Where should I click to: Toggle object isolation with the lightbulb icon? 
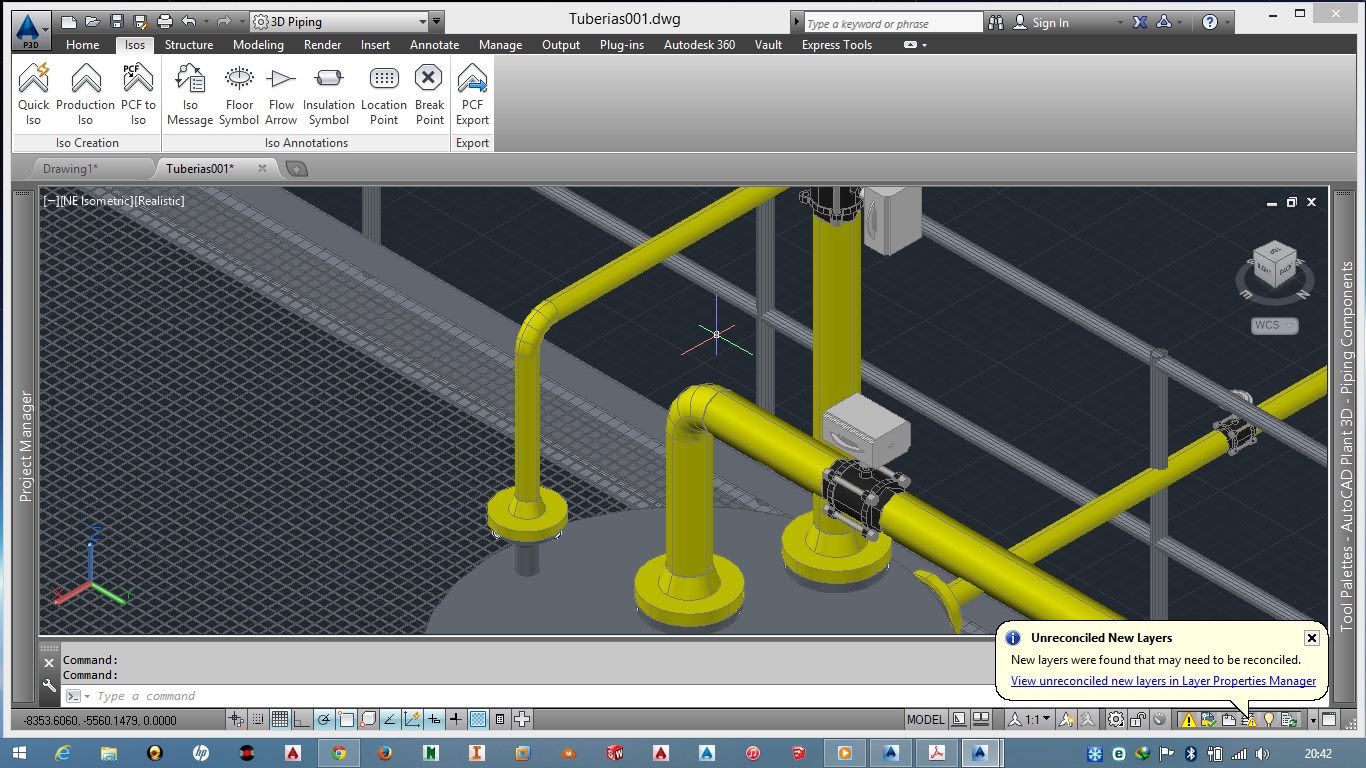[x=1267, y=719]
